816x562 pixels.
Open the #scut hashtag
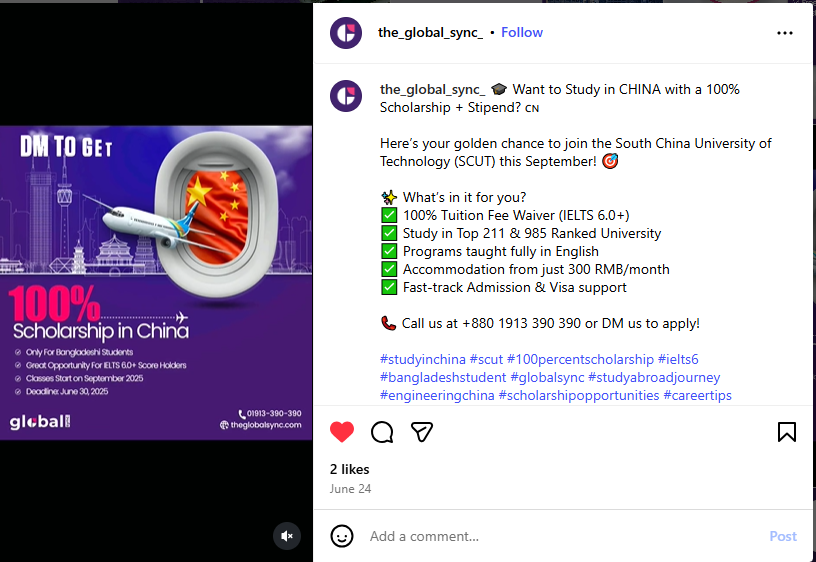(x=487, y=360)
